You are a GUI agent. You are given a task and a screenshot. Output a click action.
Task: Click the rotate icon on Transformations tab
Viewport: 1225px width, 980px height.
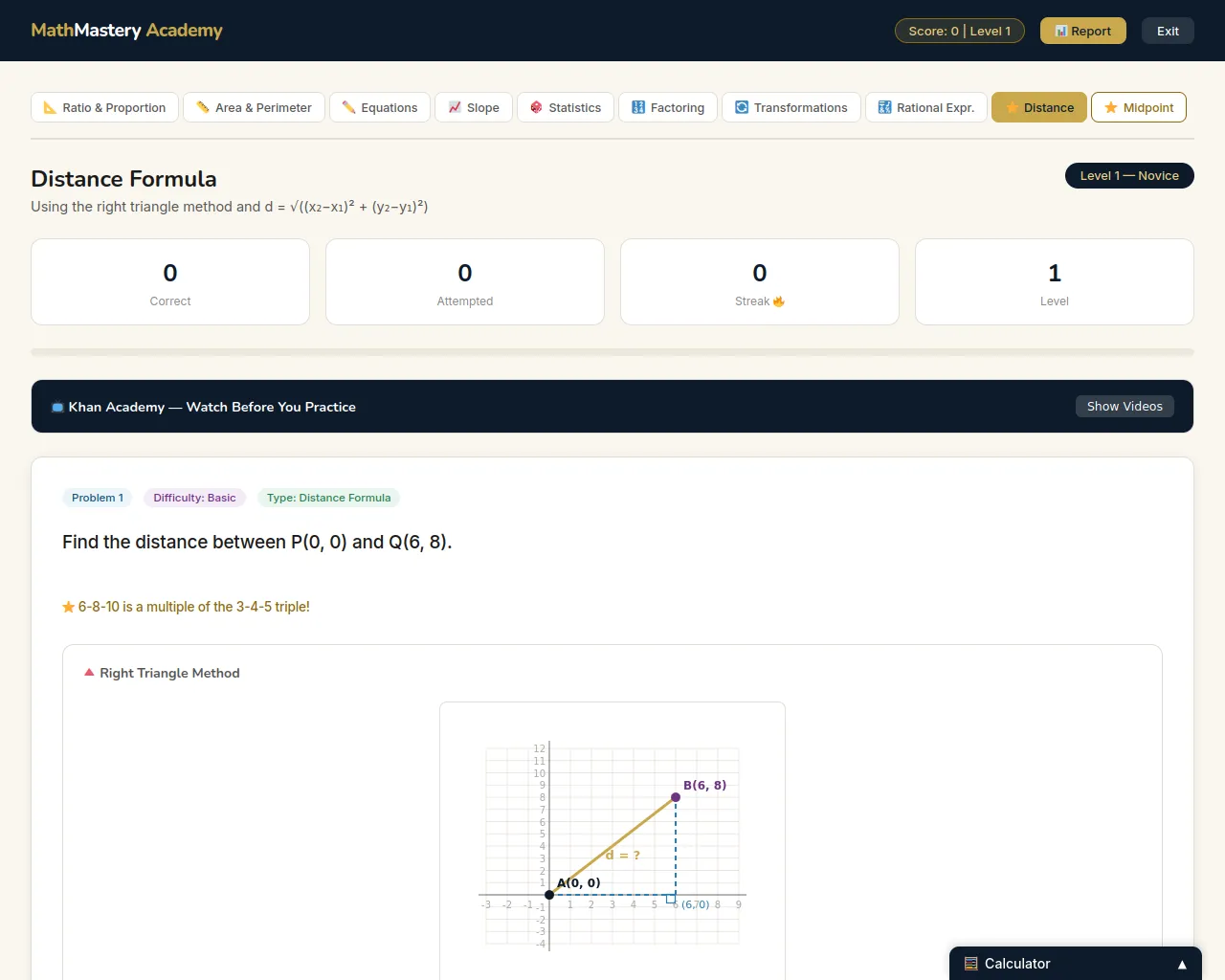742,107
